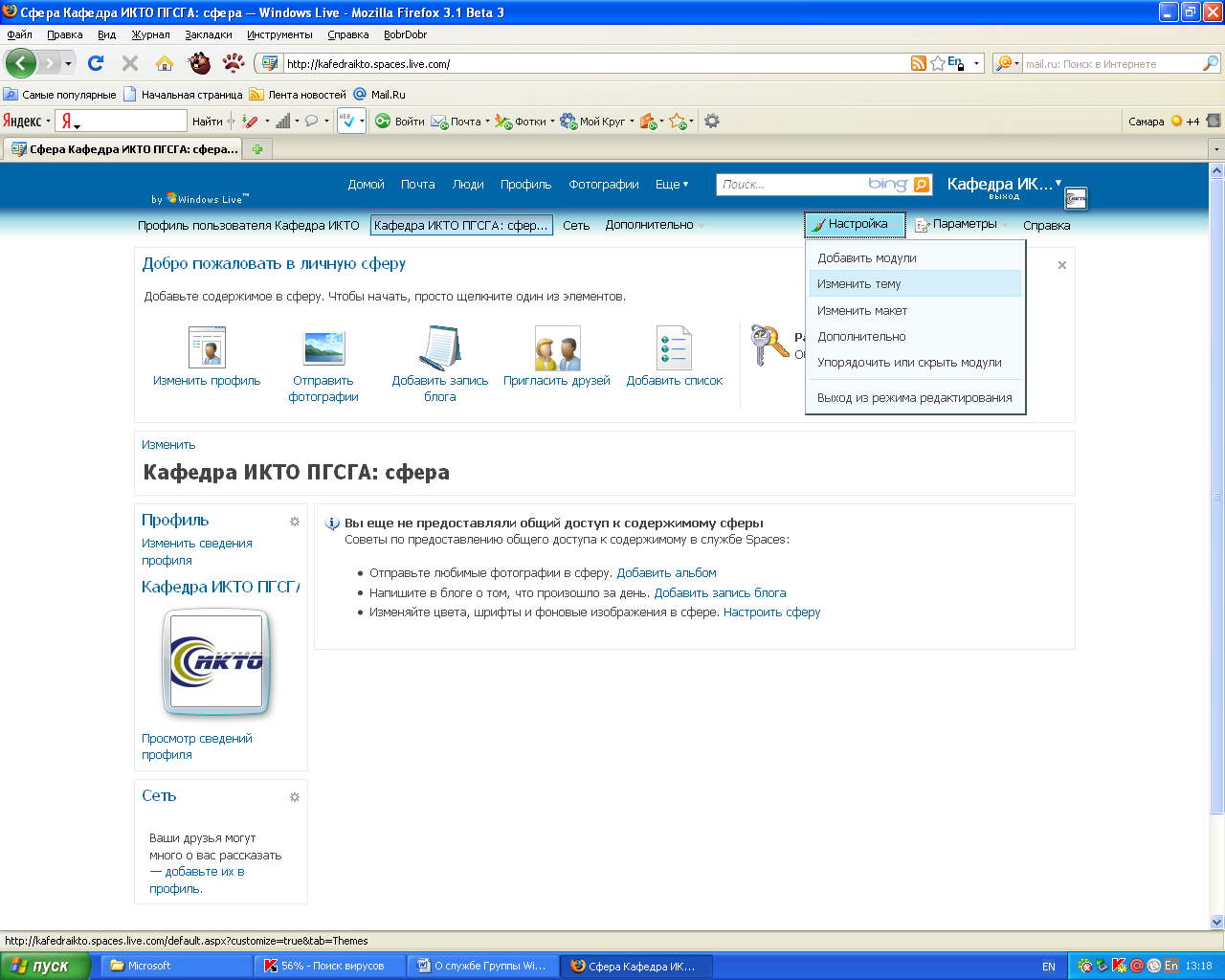The height and width of the screenshot is (980, 1225).
Task: Expand the Дополнительно dropdown in spaces bar
Action: coord(655,225)
